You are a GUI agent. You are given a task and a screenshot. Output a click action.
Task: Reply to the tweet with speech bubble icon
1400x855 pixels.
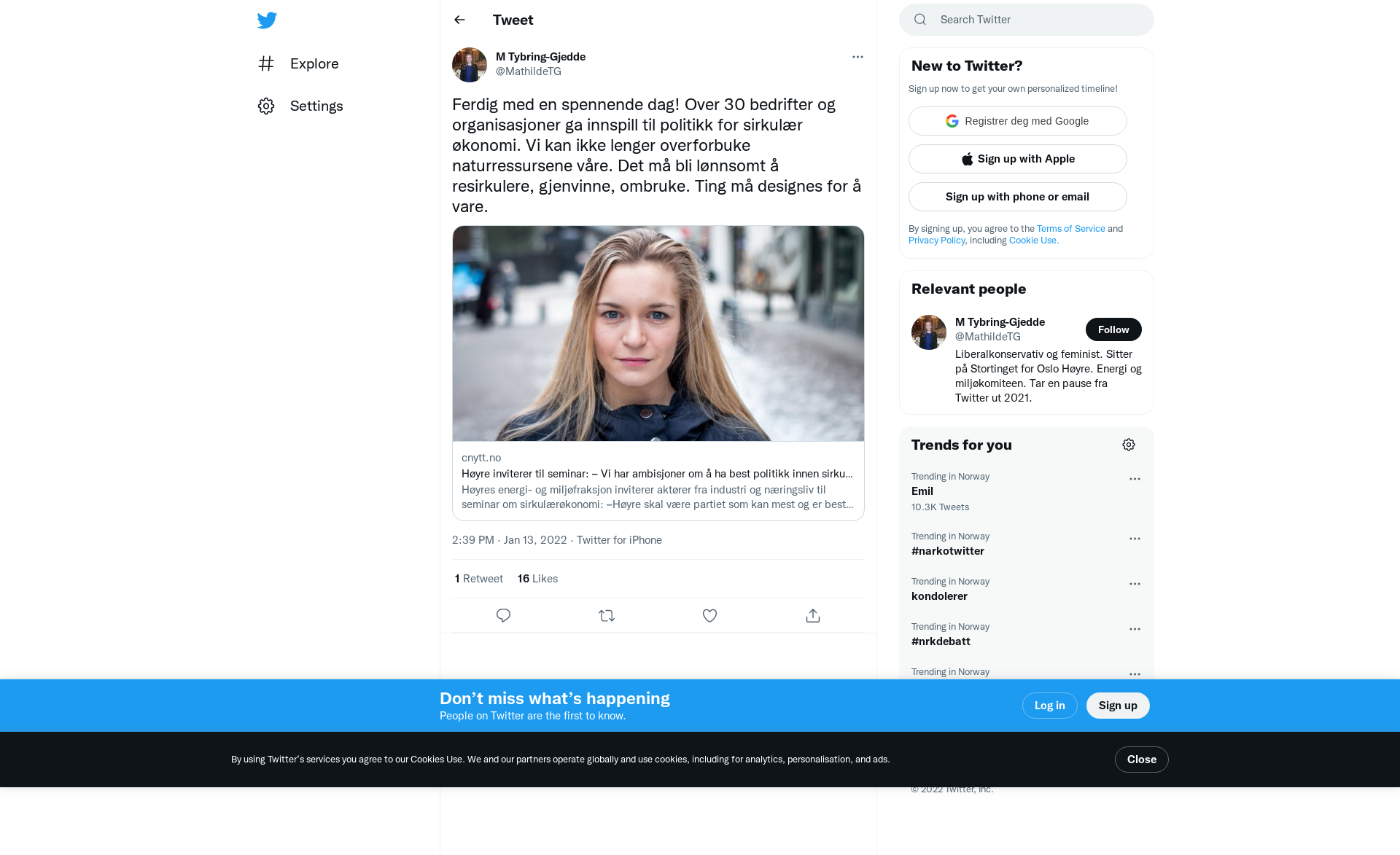click(x=503, y=615)
